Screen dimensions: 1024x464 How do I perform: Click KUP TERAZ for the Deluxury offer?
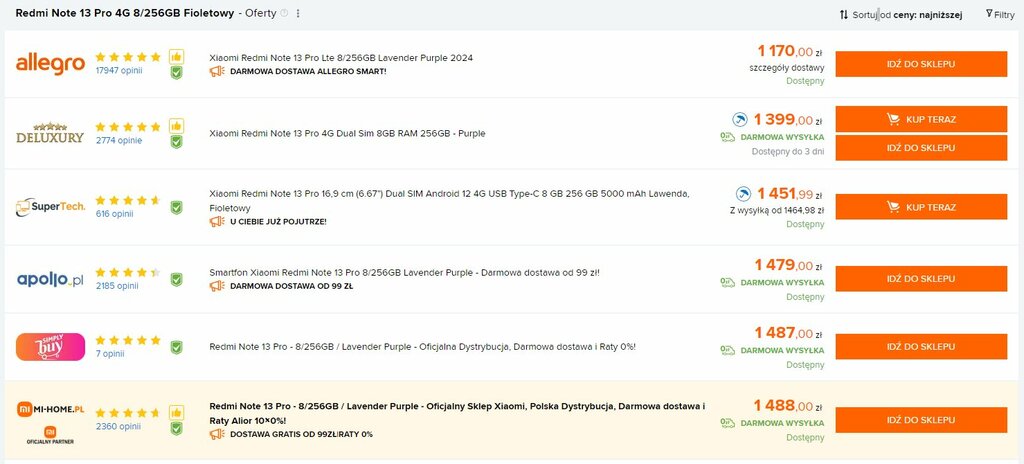tap(921, 119)
